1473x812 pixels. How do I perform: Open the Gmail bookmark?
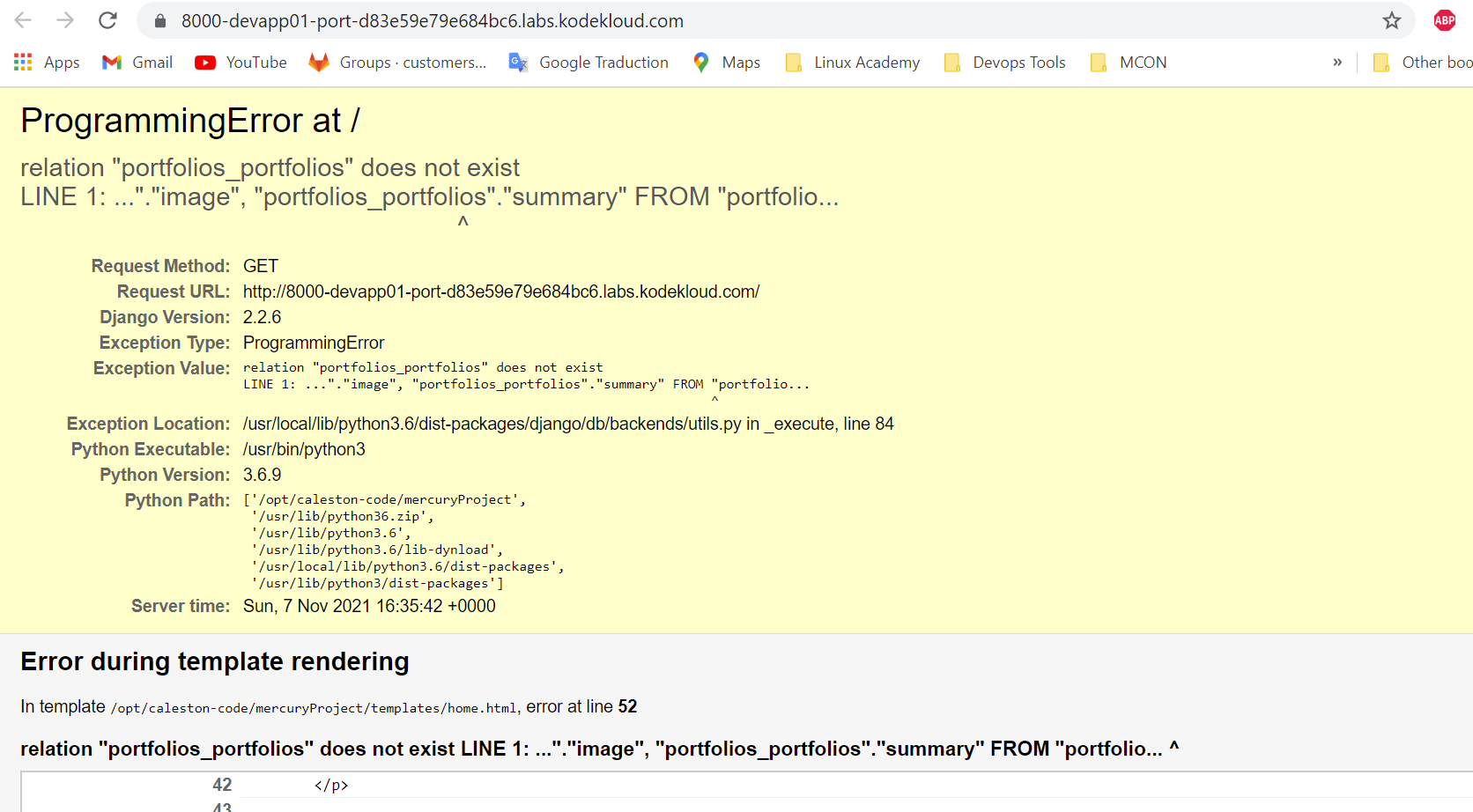pos(137,63)
